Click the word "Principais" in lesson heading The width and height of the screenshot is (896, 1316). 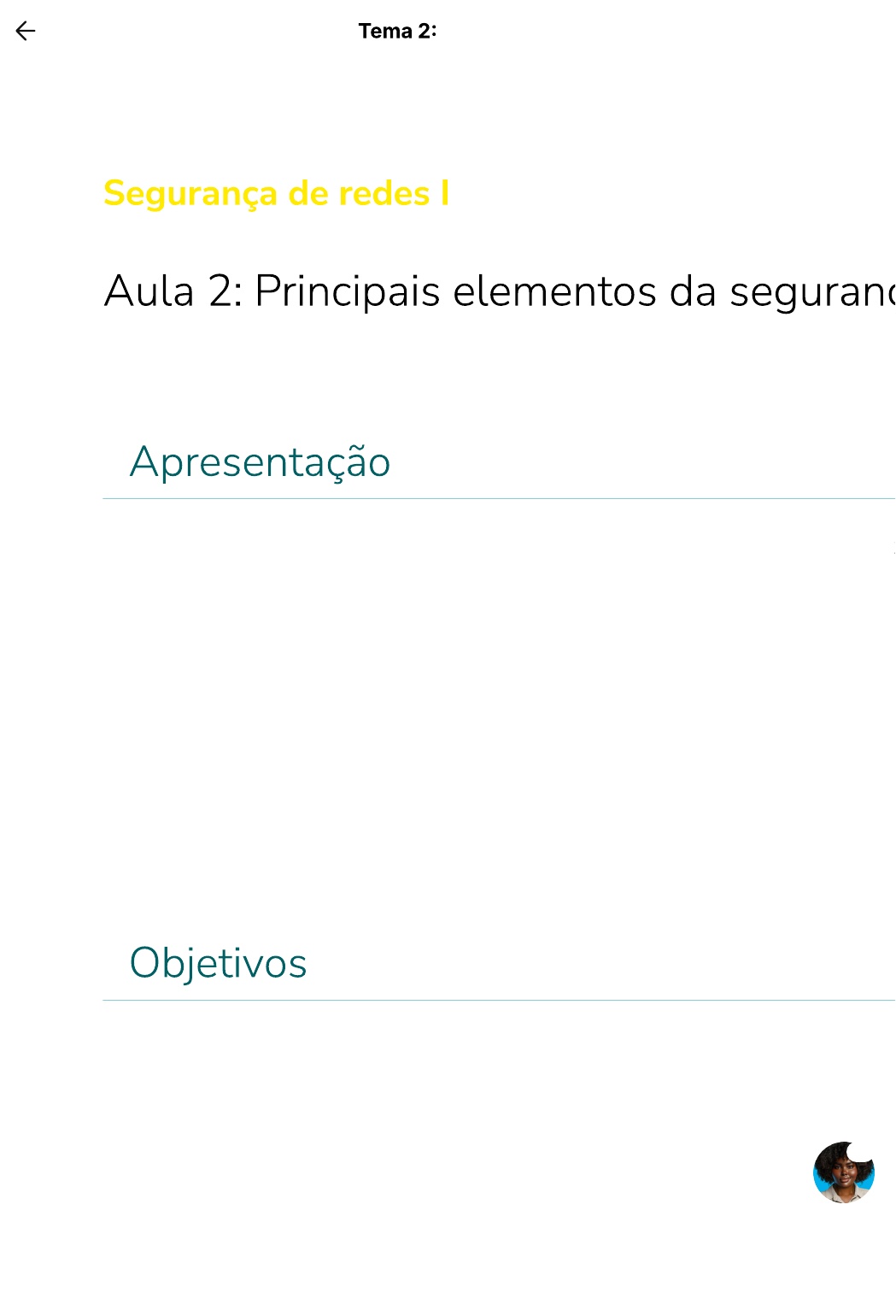tap(347, 291)
